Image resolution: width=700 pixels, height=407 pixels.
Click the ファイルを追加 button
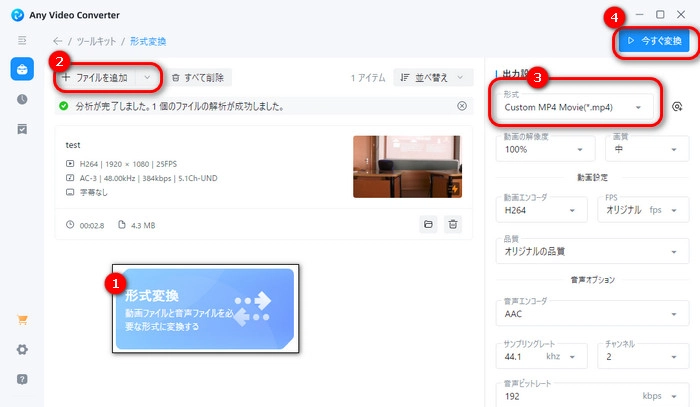95,78
